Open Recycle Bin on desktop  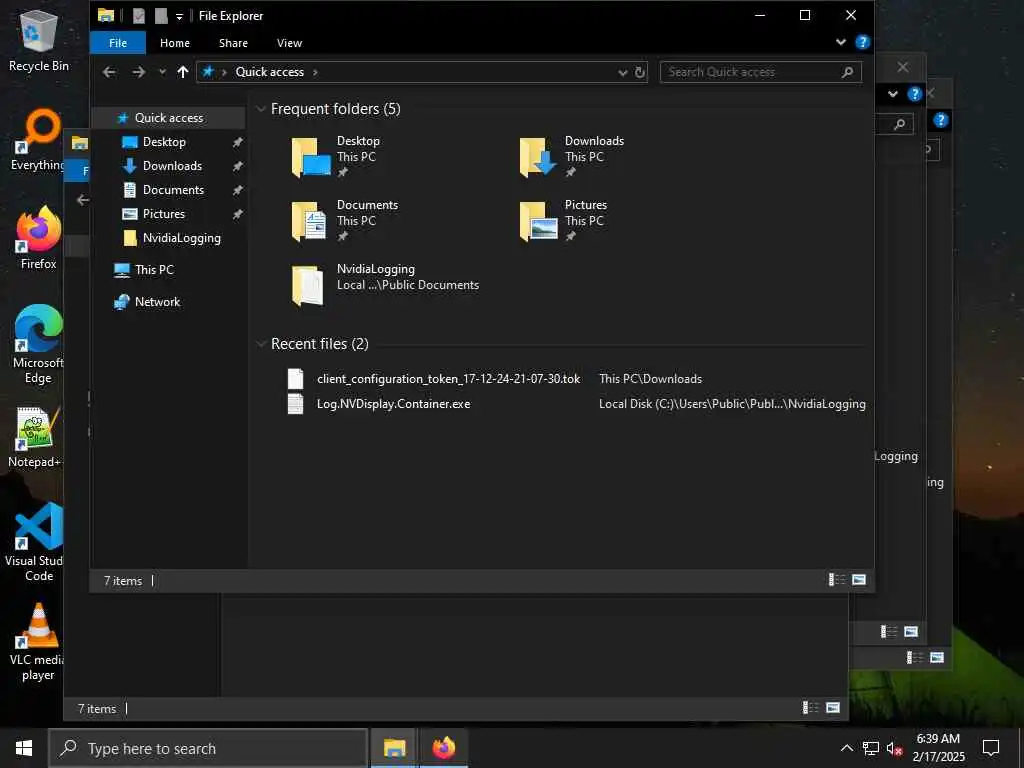click(x=39, y=40)
